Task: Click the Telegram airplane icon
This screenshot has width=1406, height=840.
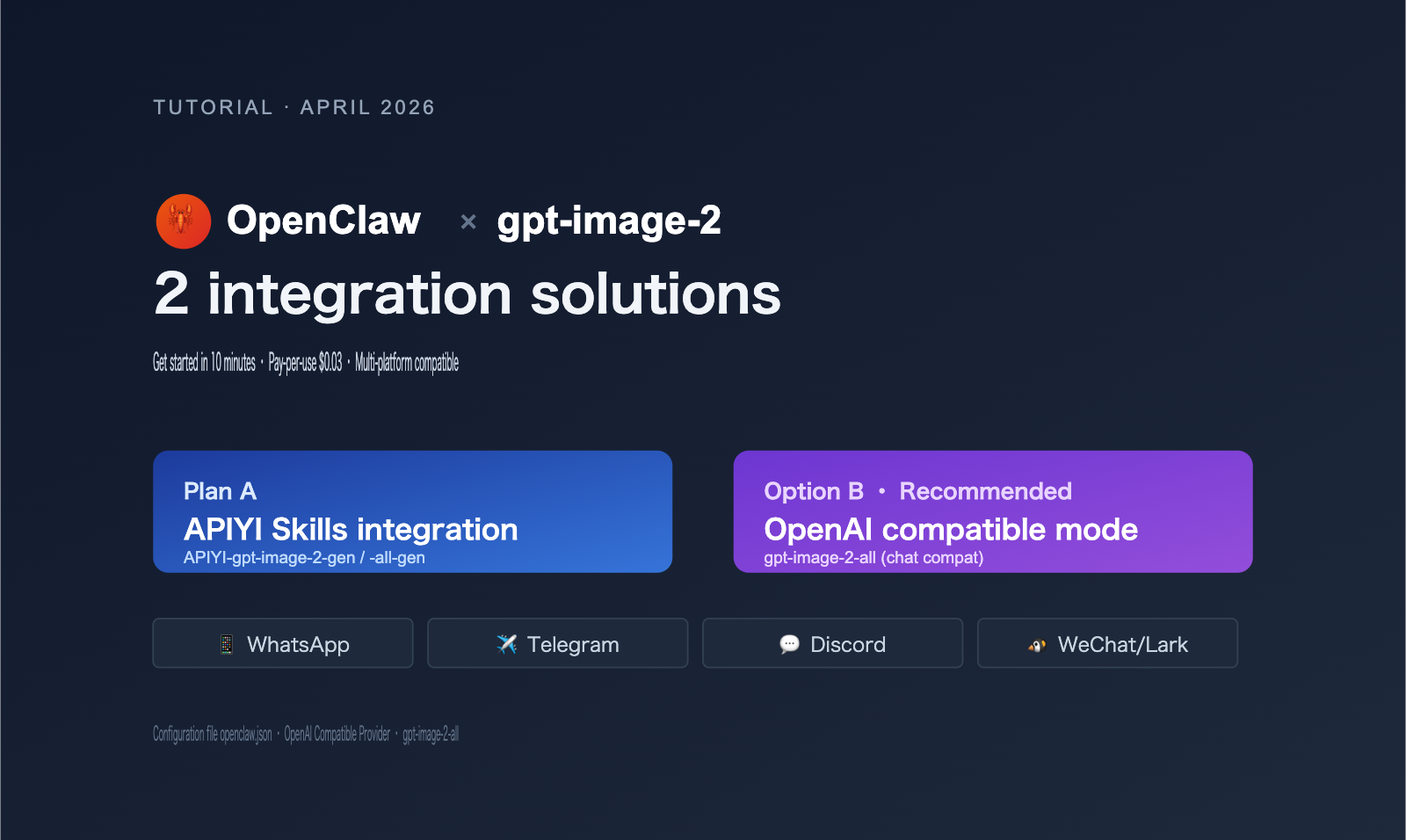Action: [505, 643]
